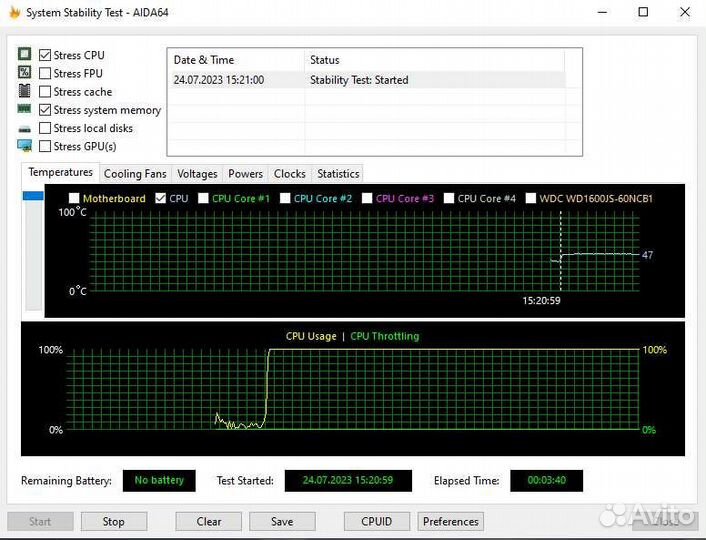Stop the stability test

(x=113, y=522)
